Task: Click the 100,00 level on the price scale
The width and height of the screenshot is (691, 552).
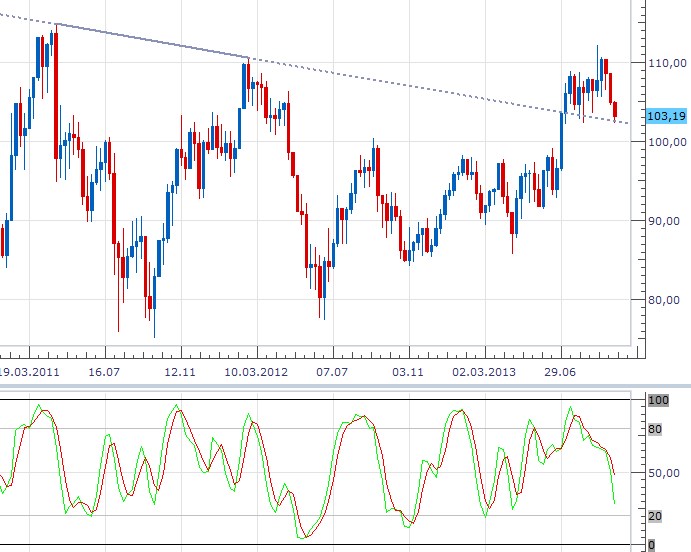Action: 666,141
